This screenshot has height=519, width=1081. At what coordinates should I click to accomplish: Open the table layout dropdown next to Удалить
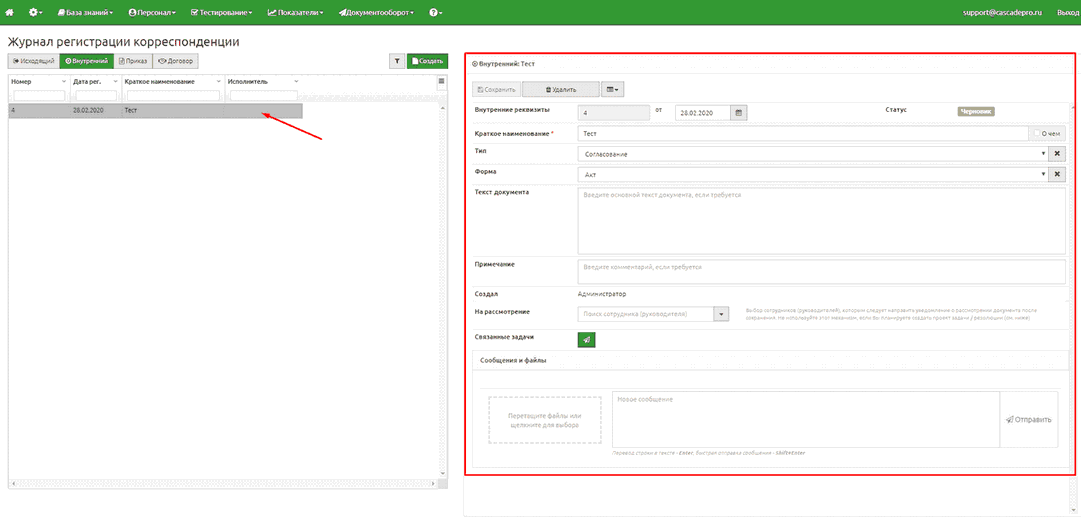(613, 90)
